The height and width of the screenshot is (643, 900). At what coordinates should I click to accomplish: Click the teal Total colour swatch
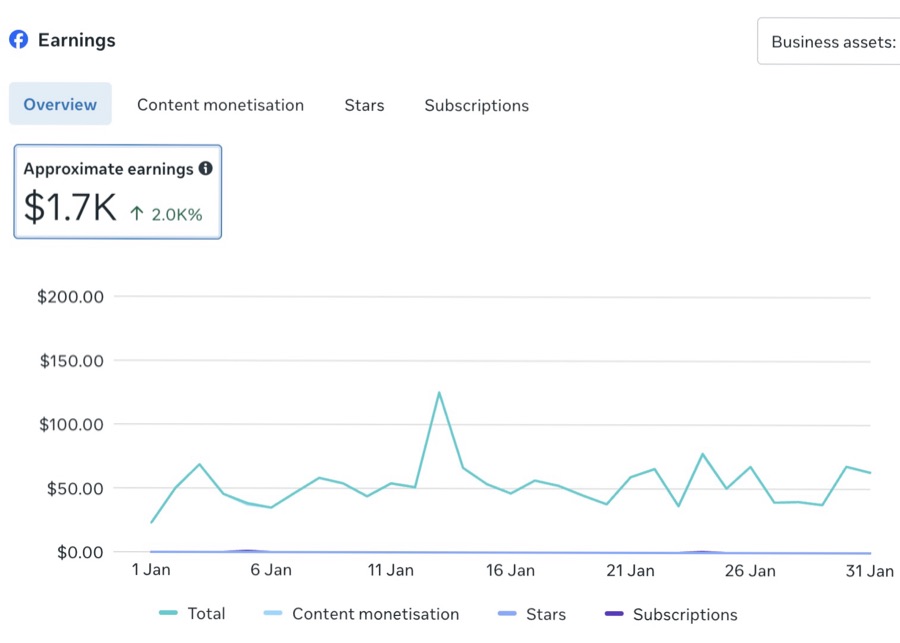tap(168, 613)
